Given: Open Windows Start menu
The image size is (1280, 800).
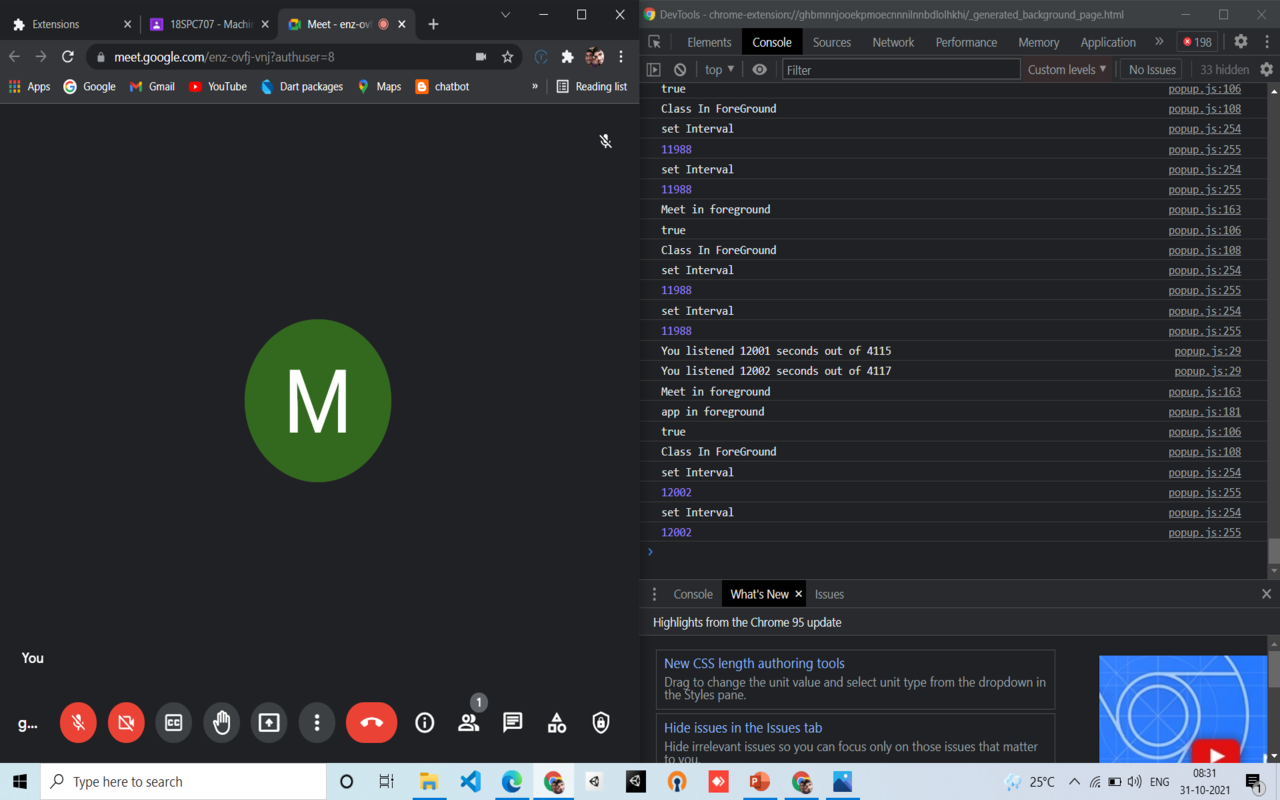Looking at the screenshot, I should 20,782.
